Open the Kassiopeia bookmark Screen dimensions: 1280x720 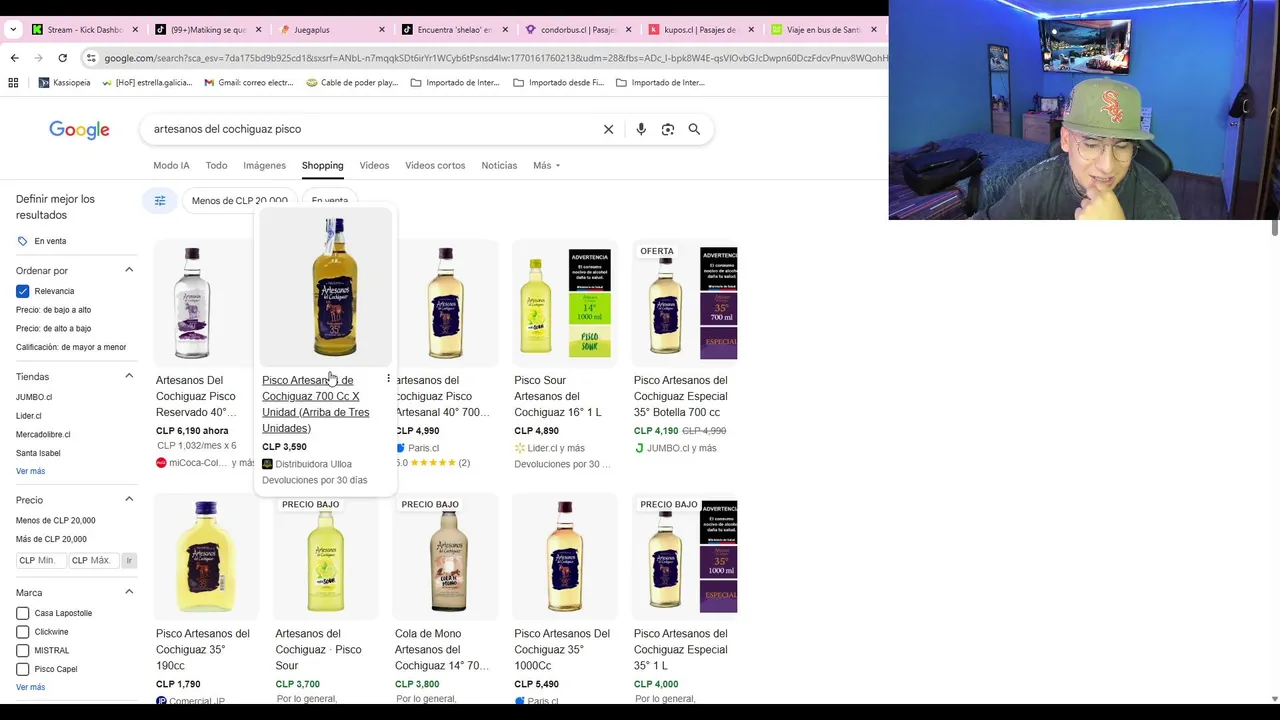pyautogui.click(x=64, y=83)
